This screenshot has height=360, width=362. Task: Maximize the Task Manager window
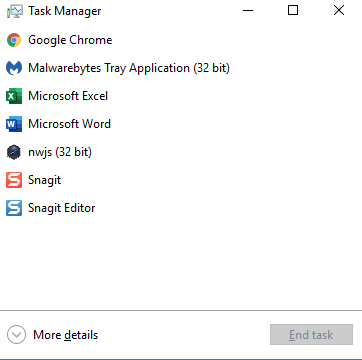293,10
